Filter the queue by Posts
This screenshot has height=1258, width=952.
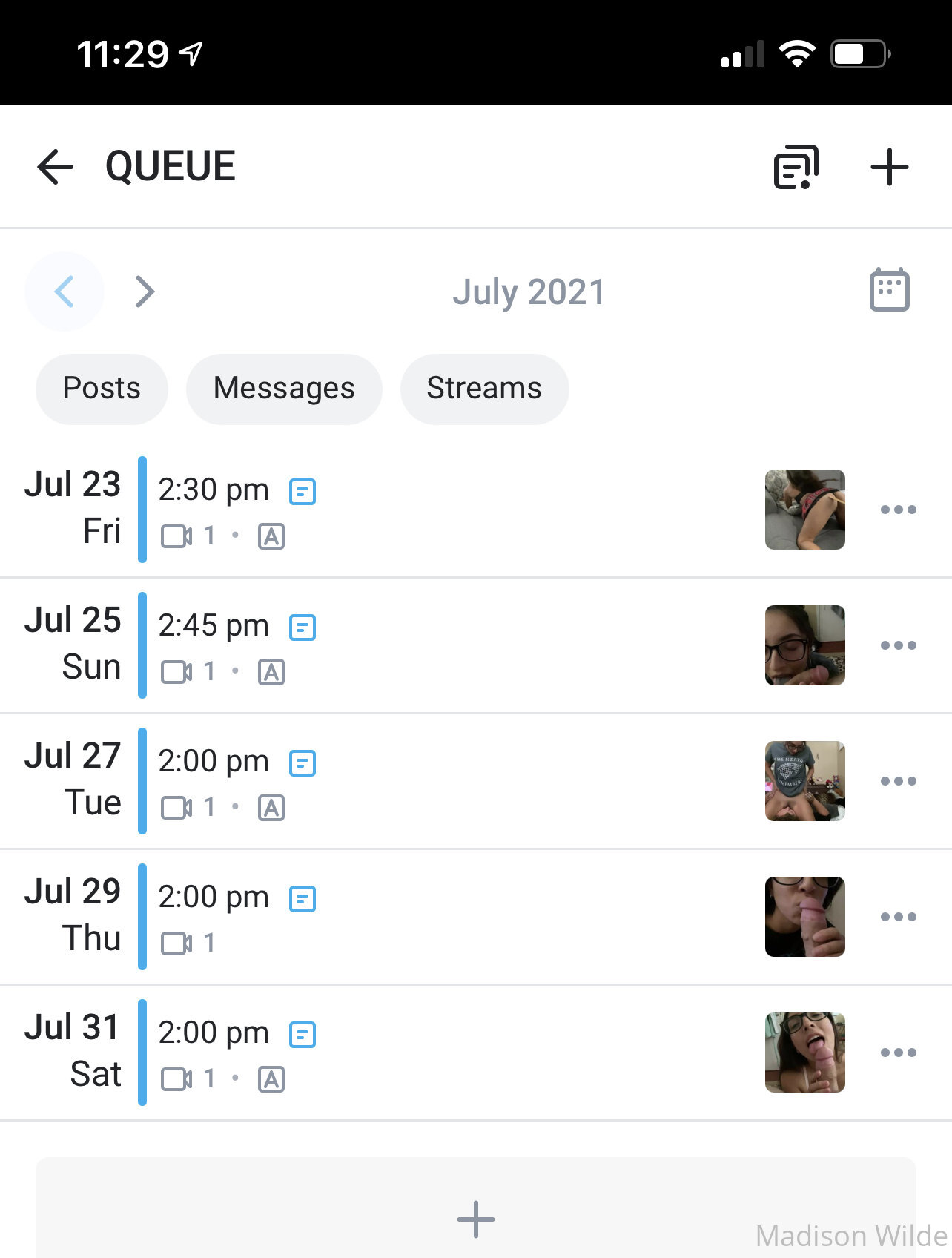pyautogui.click(x=102, y=389)
